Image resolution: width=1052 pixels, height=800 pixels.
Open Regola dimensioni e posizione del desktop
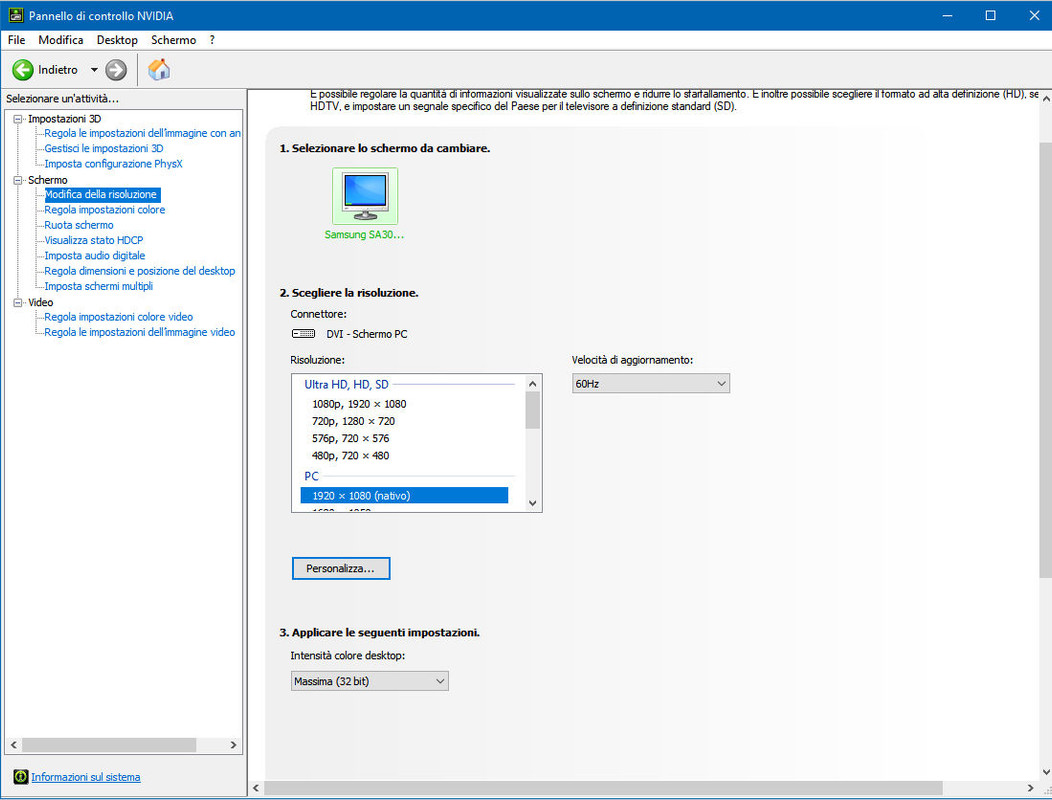point(140,271)
